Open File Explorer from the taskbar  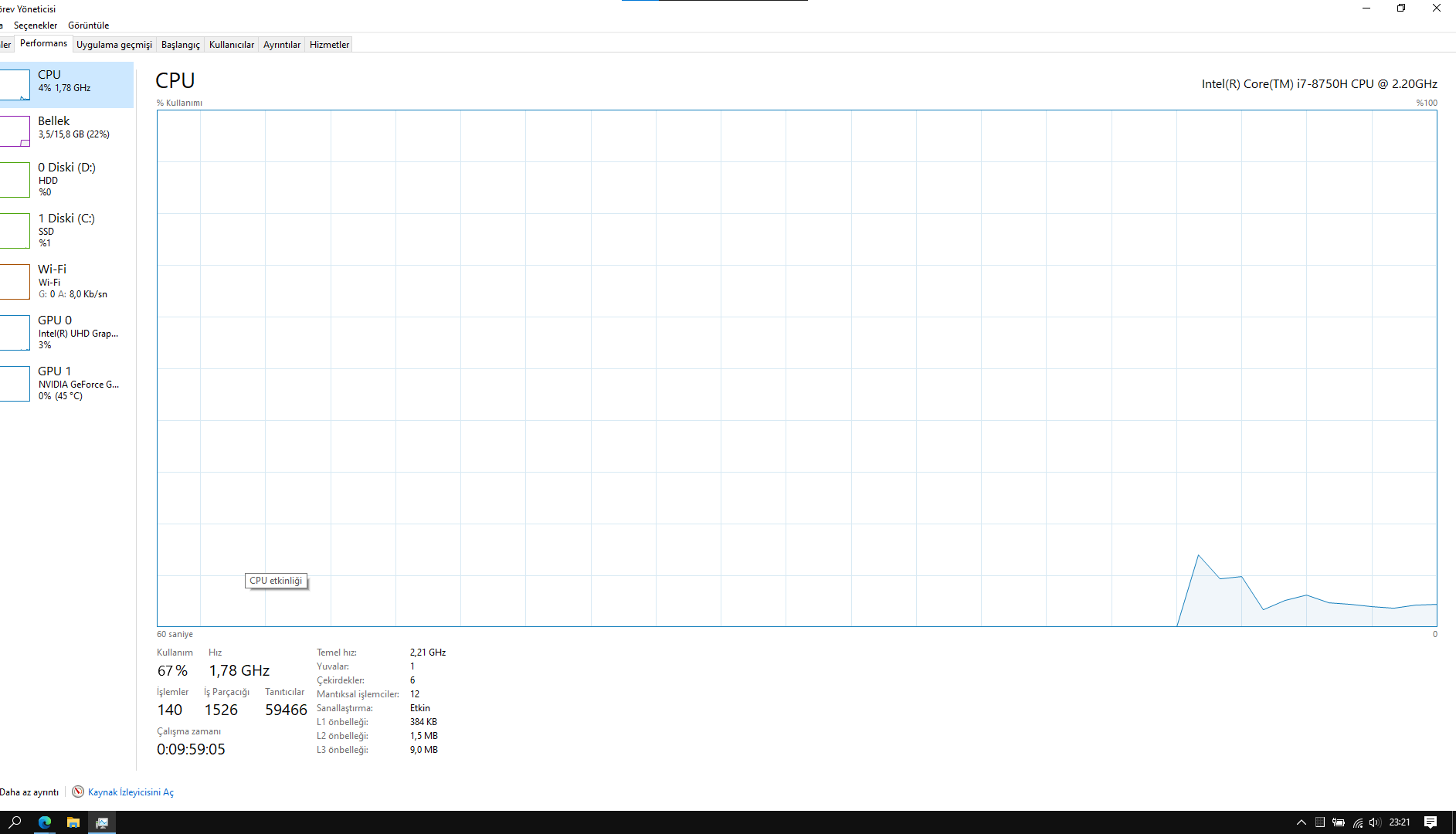click(x=73, y=822)
